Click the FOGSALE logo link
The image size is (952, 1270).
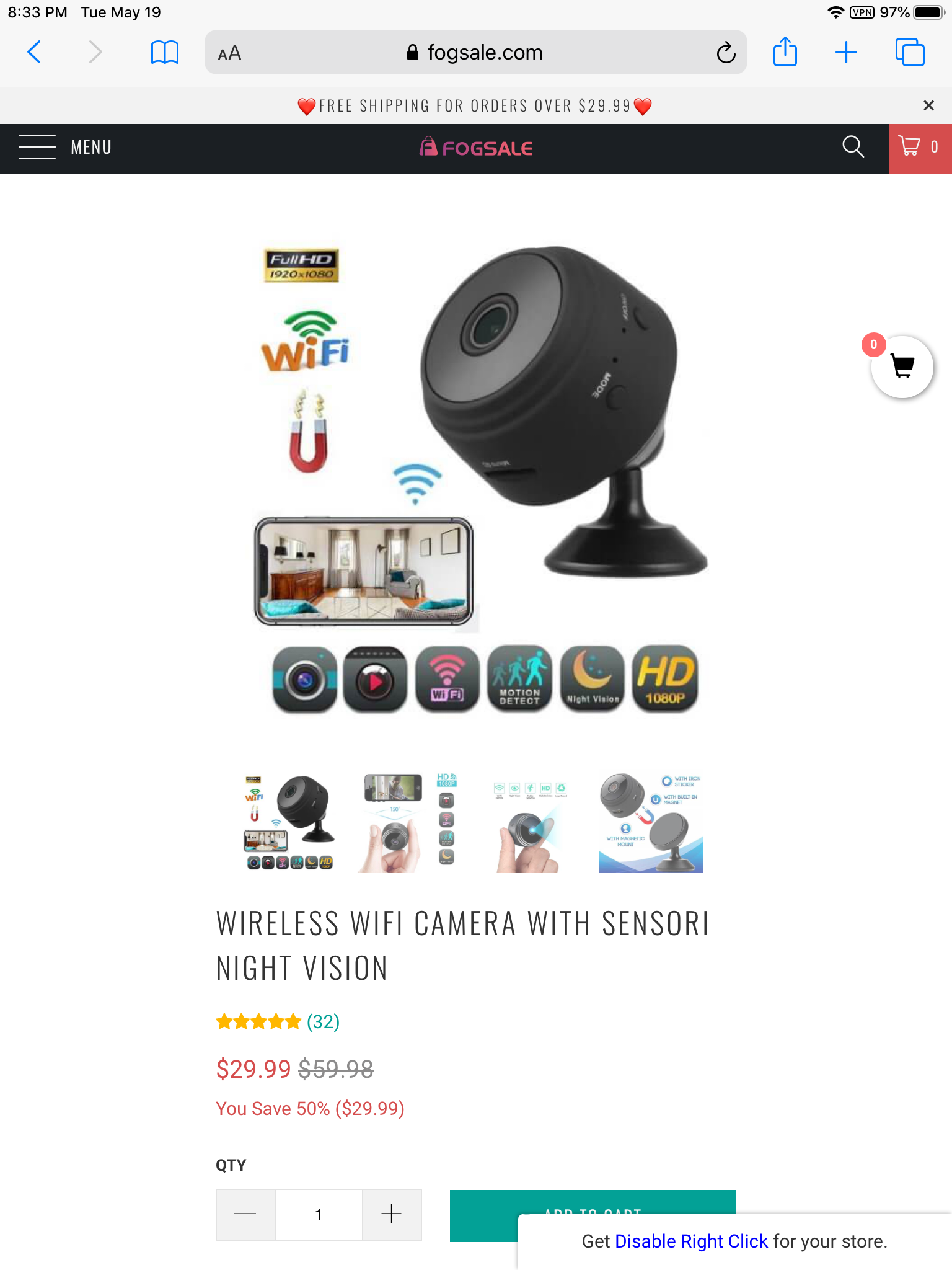click(475, 148)
